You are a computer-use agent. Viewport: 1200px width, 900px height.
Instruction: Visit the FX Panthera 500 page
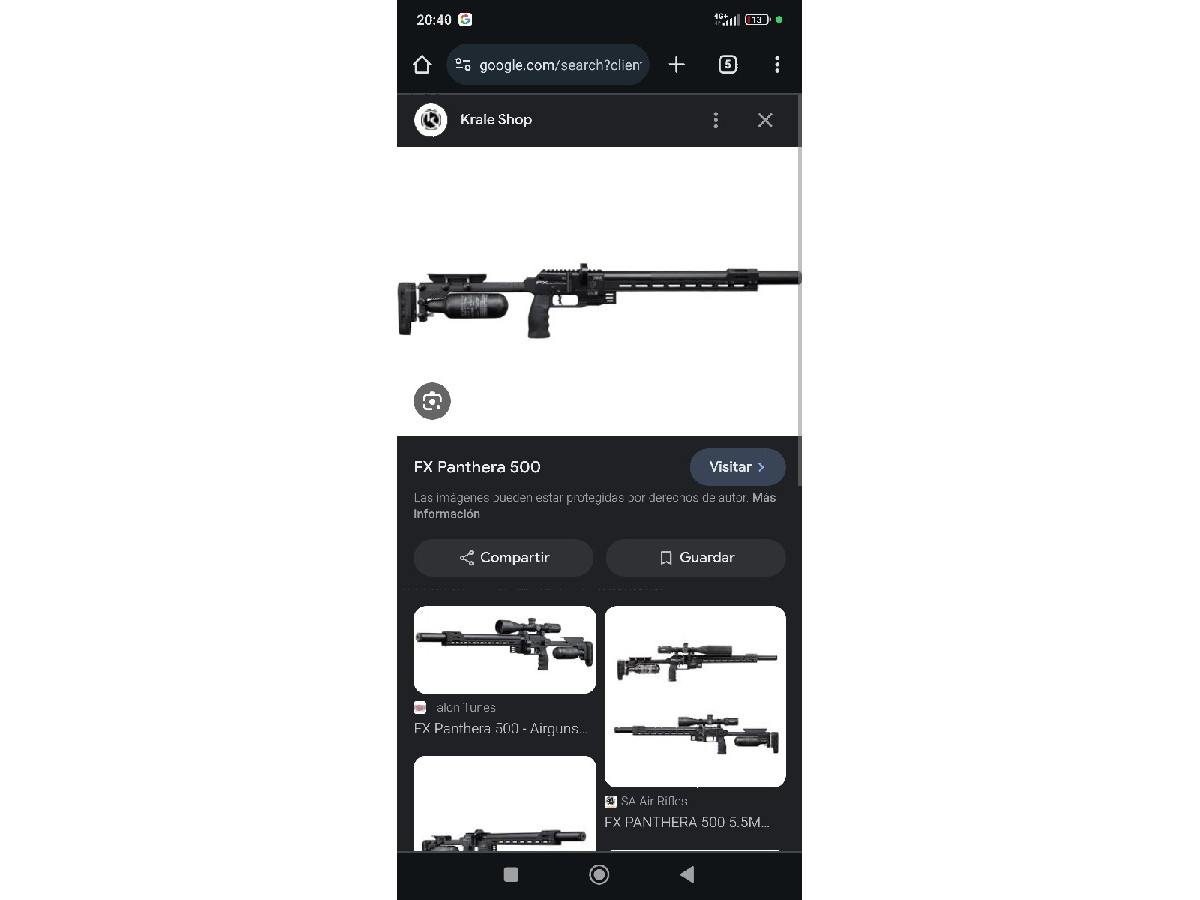[737, 467]
